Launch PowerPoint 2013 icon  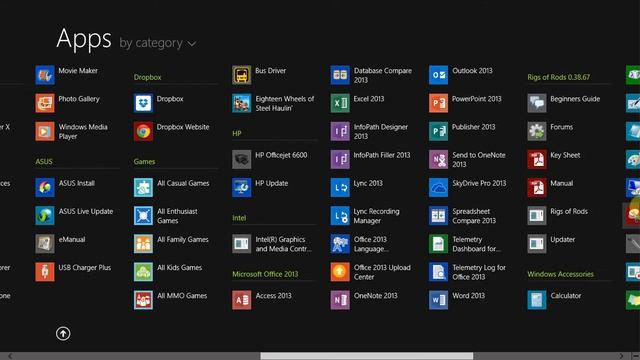(438, 103)
